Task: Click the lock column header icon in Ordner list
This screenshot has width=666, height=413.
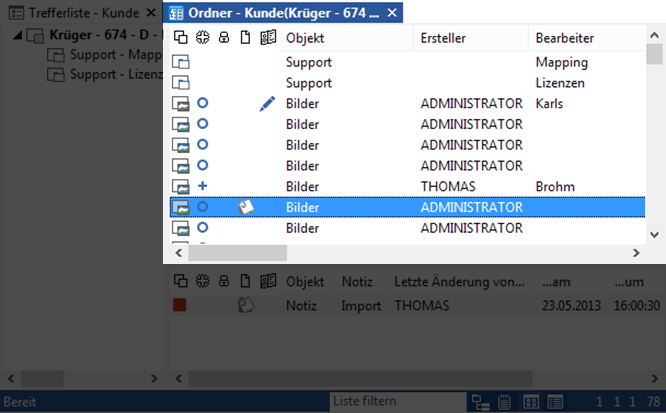Action: click(223, 38)
